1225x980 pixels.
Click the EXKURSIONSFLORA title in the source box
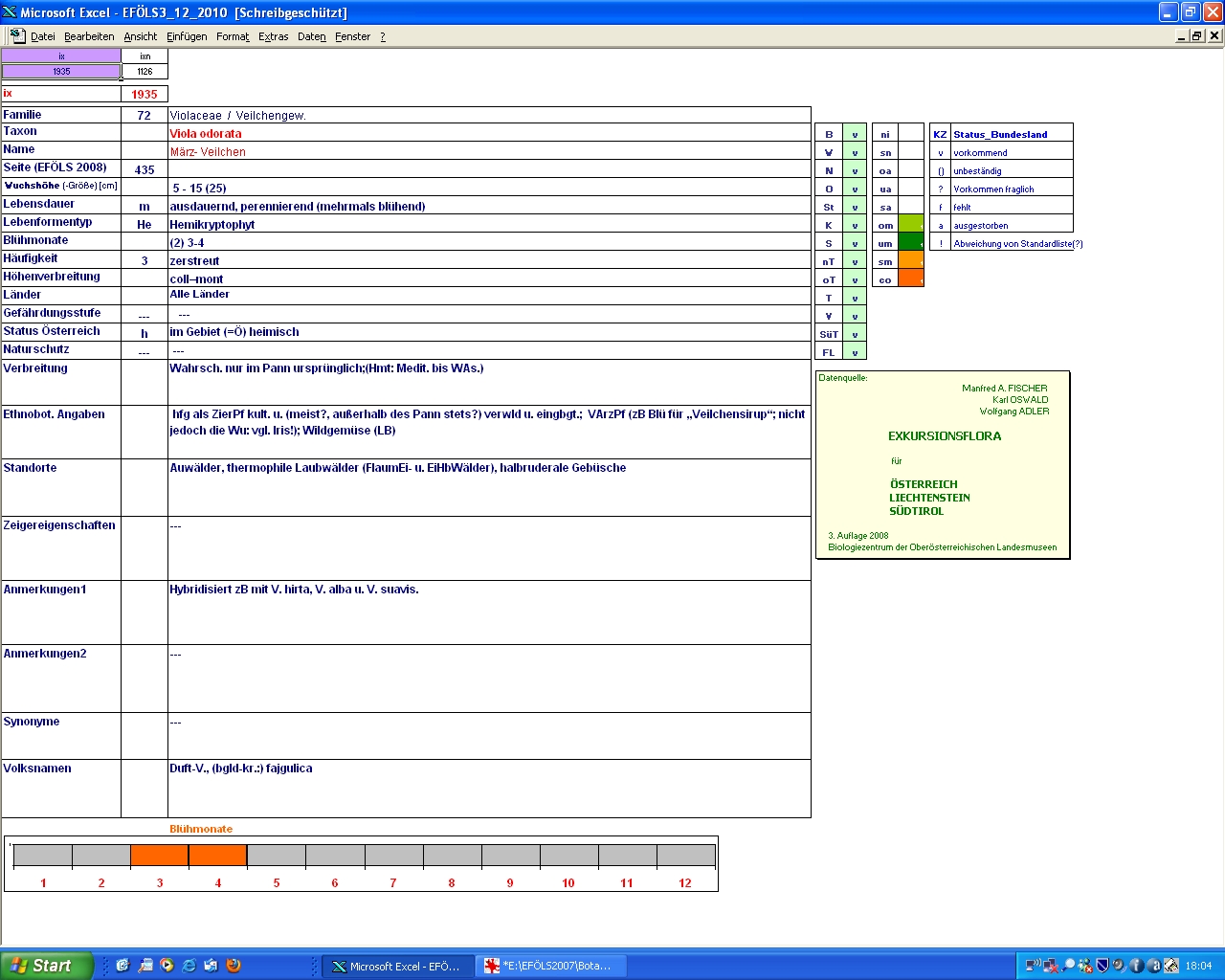[945, 435]
